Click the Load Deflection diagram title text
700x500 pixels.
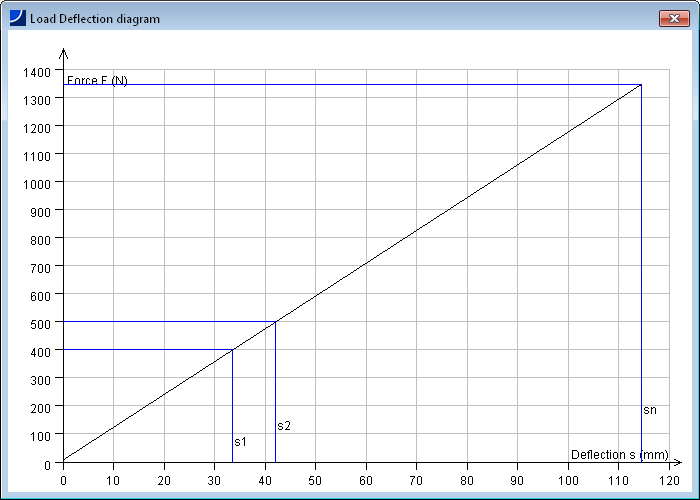tap(94, 19)
